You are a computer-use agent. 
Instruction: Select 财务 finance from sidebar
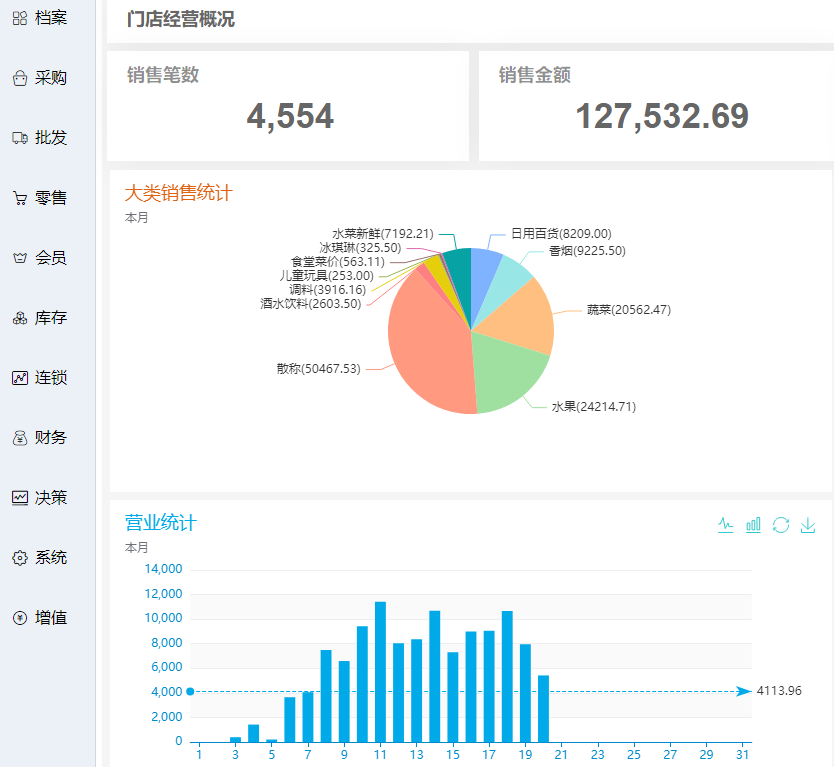[40, 438]
